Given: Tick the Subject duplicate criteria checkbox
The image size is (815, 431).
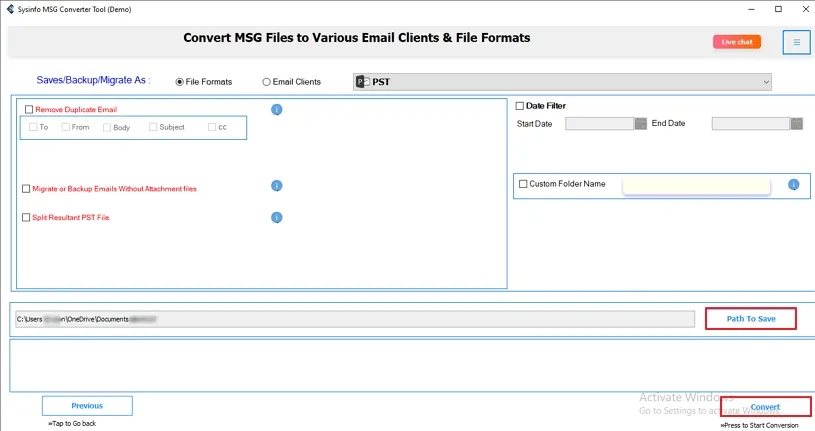Looking at the screenshot, I should 153,127.
